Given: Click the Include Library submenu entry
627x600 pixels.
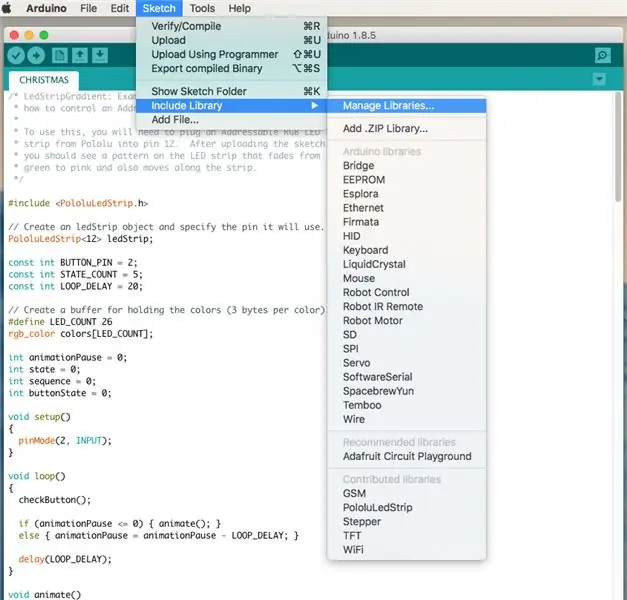Looking at the screenshot, I should [232, 106].
